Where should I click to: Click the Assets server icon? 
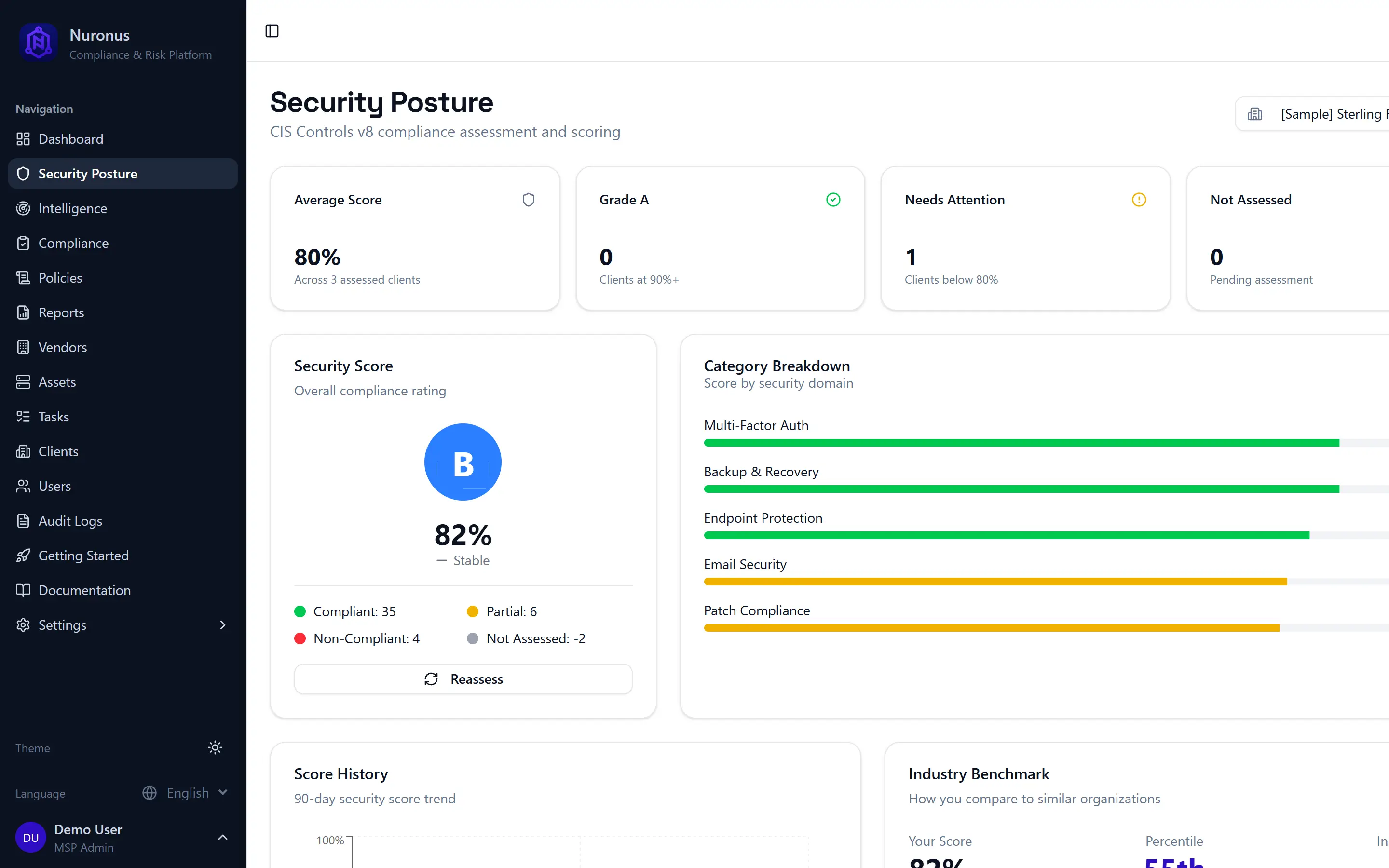(23, 382)
